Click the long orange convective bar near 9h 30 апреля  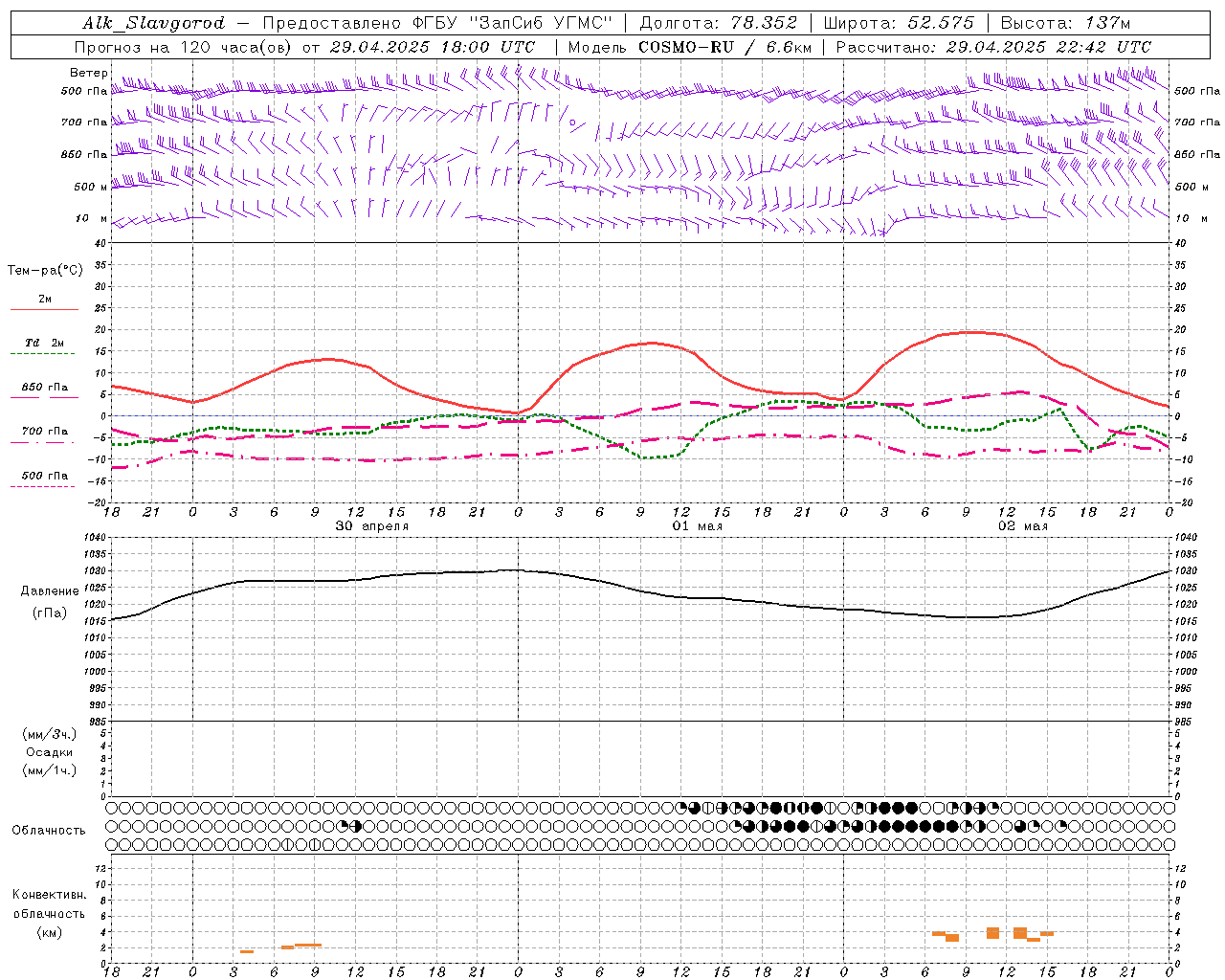[308, 945]
